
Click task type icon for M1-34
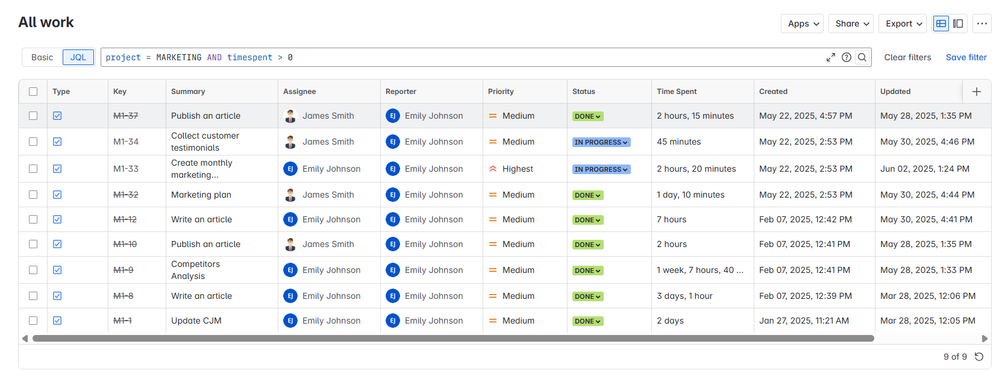(x=57, y=142)
